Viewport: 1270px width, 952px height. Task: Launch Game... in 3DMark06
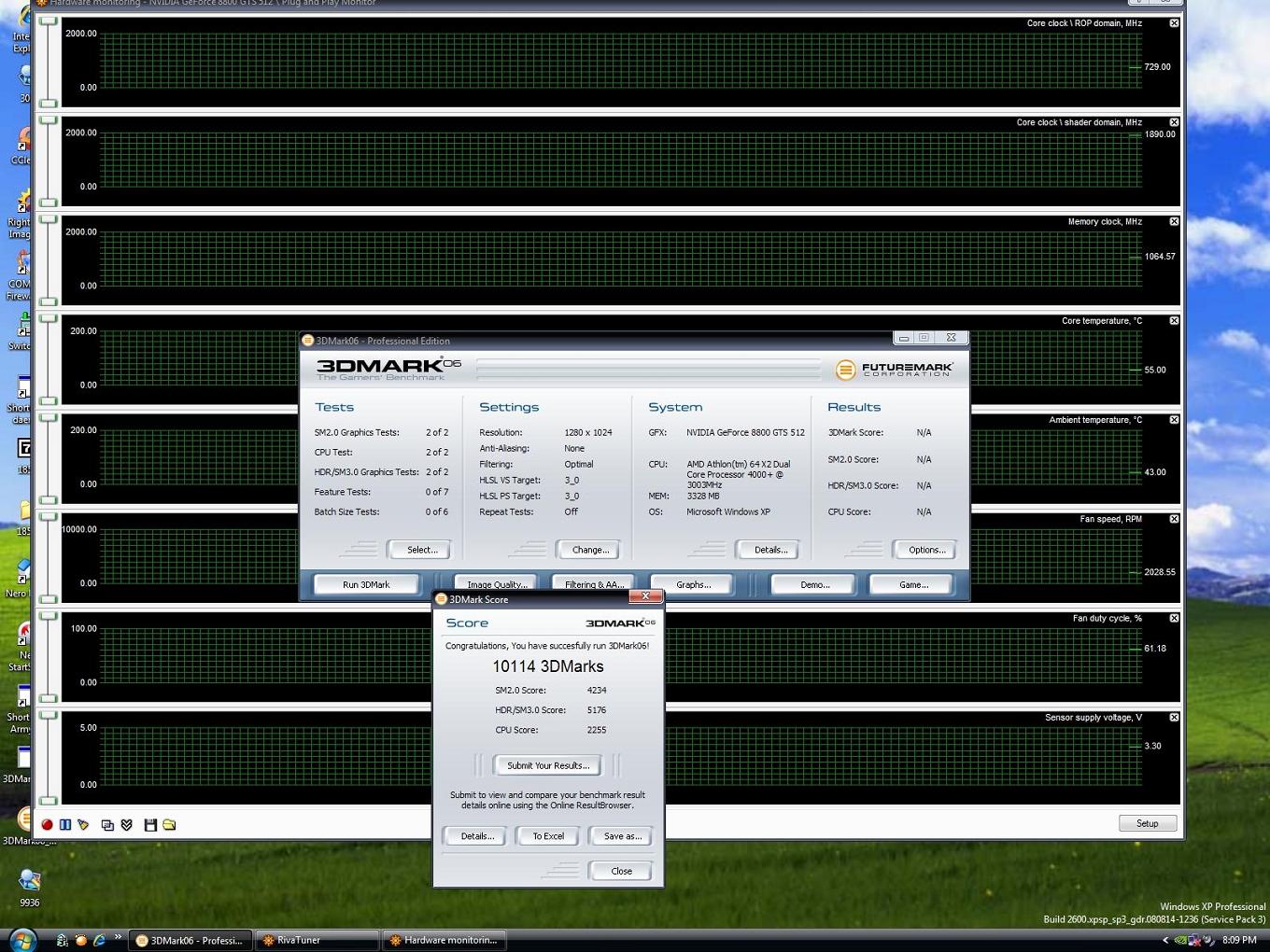(913, 584)
